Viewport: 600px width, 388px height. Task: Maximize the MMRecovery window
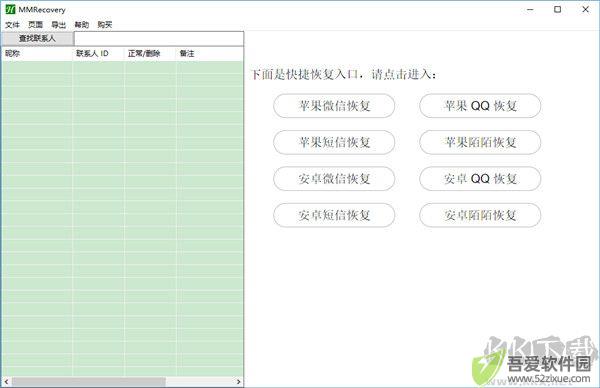[x=558, y=10]
